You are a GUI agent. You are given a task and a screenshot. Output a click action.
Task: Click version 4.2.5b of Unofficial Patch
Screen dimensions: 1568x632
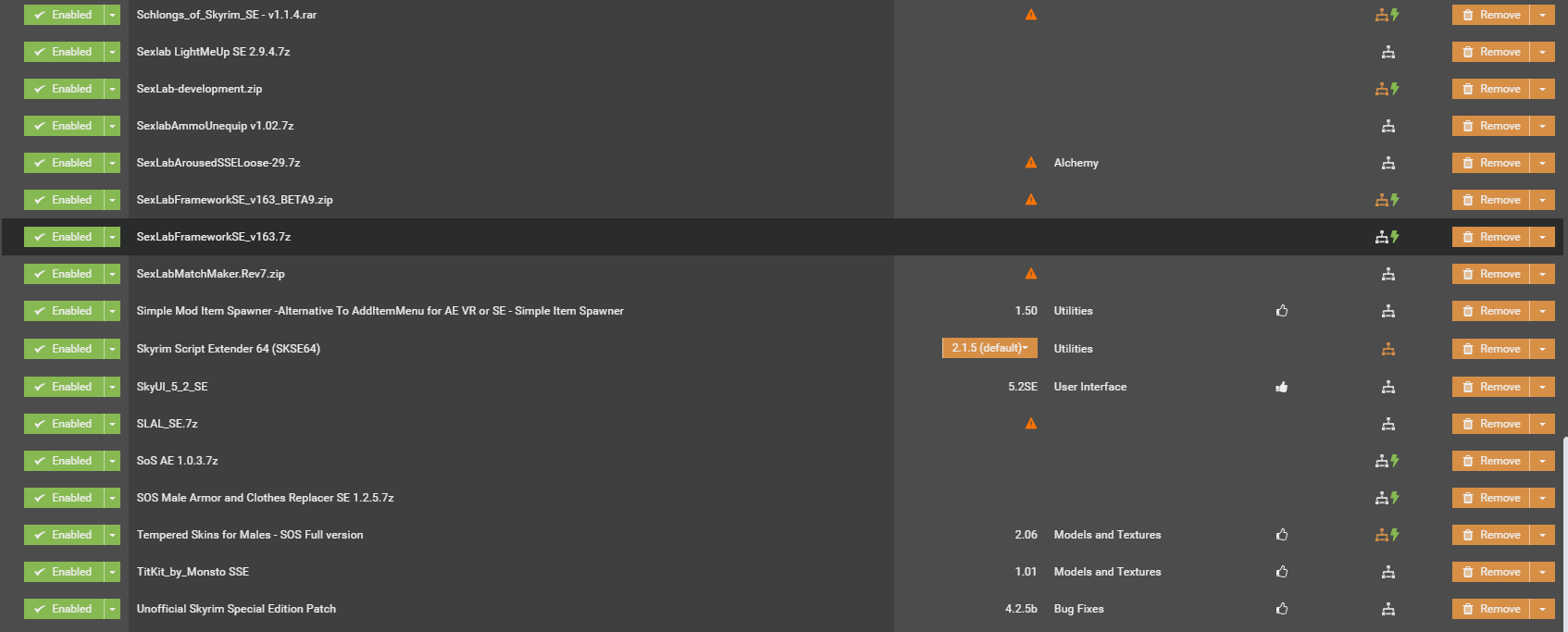pyautogui.click(x=1021, y=609)
